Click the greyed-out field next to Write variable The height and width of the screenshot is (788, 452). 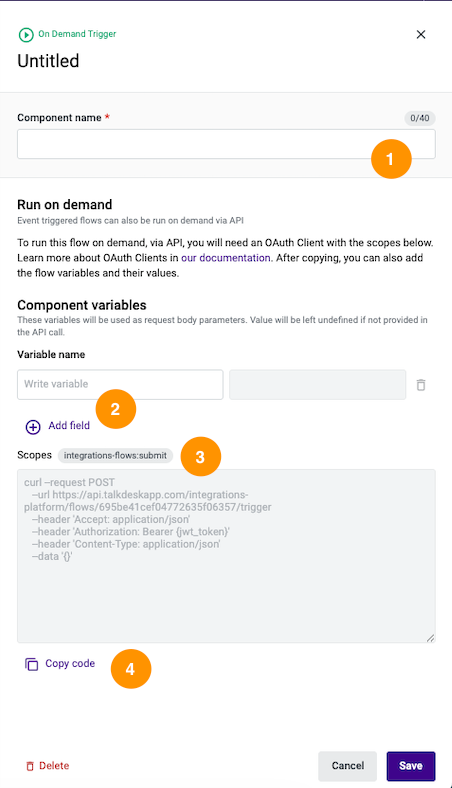(317, 384)
